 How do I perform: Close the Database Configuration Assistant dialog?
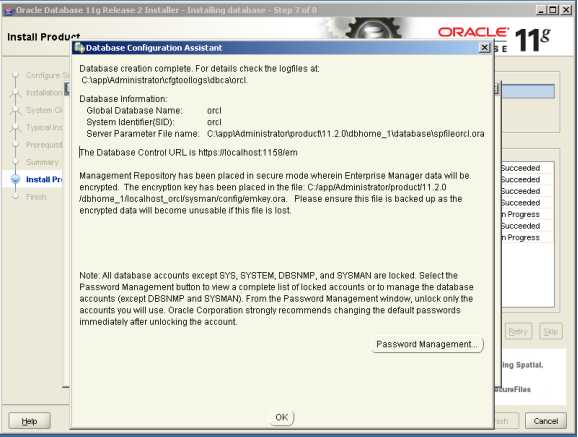point(484,48)
